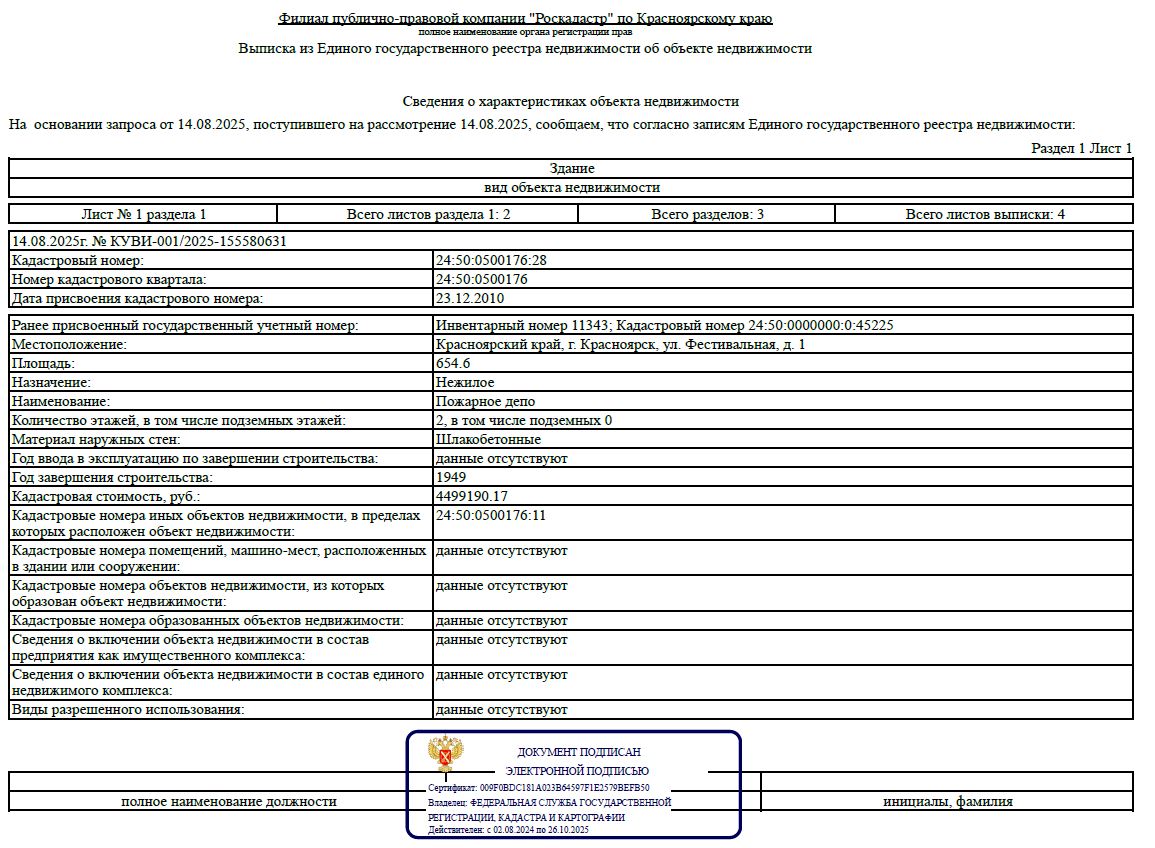Select the КУВИ-001/2025-155580631 request number line
The width and height of the screenshot is (1155, 848).
tap(149, 241)
